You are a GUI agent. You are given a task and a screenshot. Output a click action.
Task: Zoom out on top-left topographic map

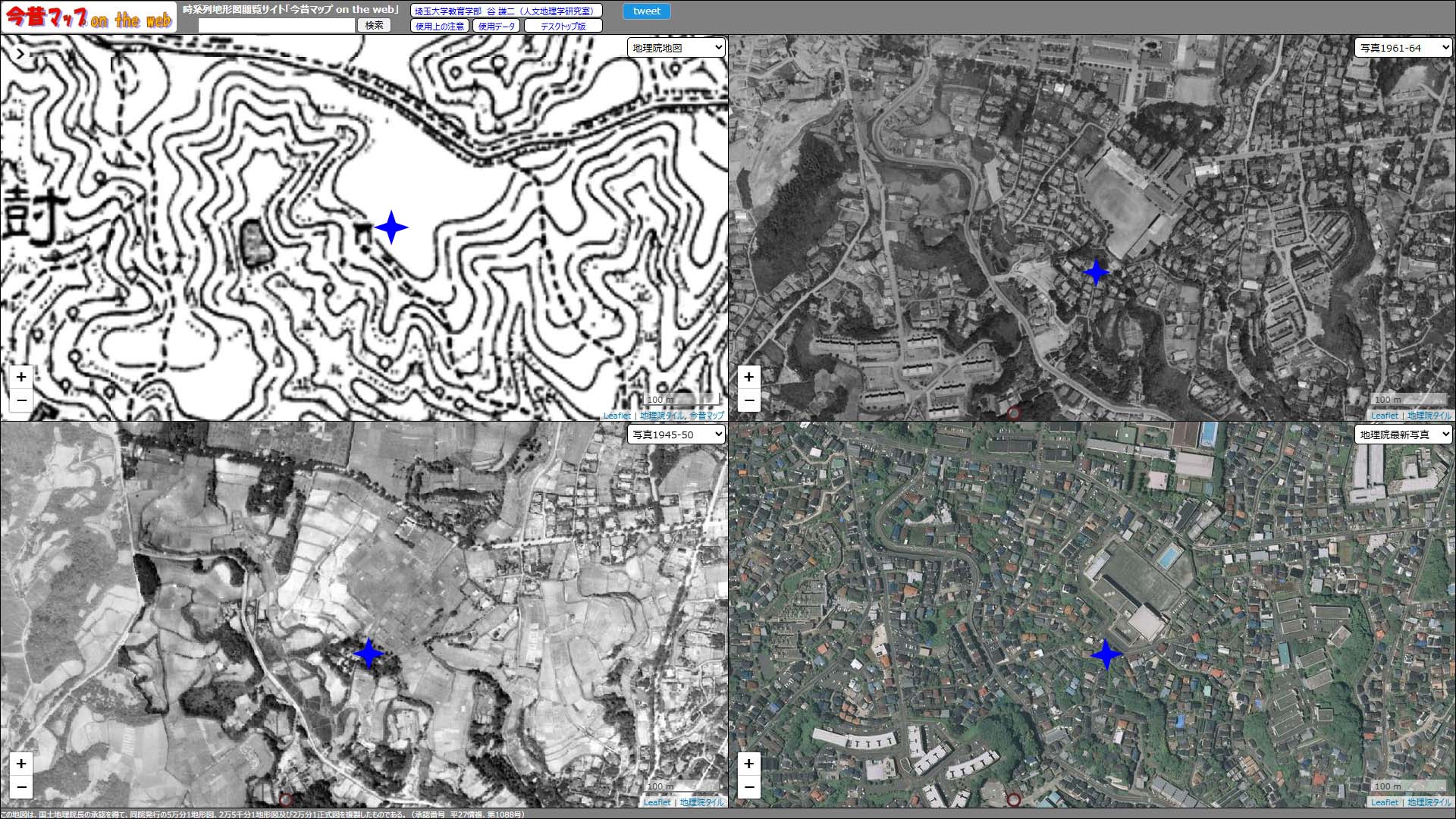(x=21, y=400)
